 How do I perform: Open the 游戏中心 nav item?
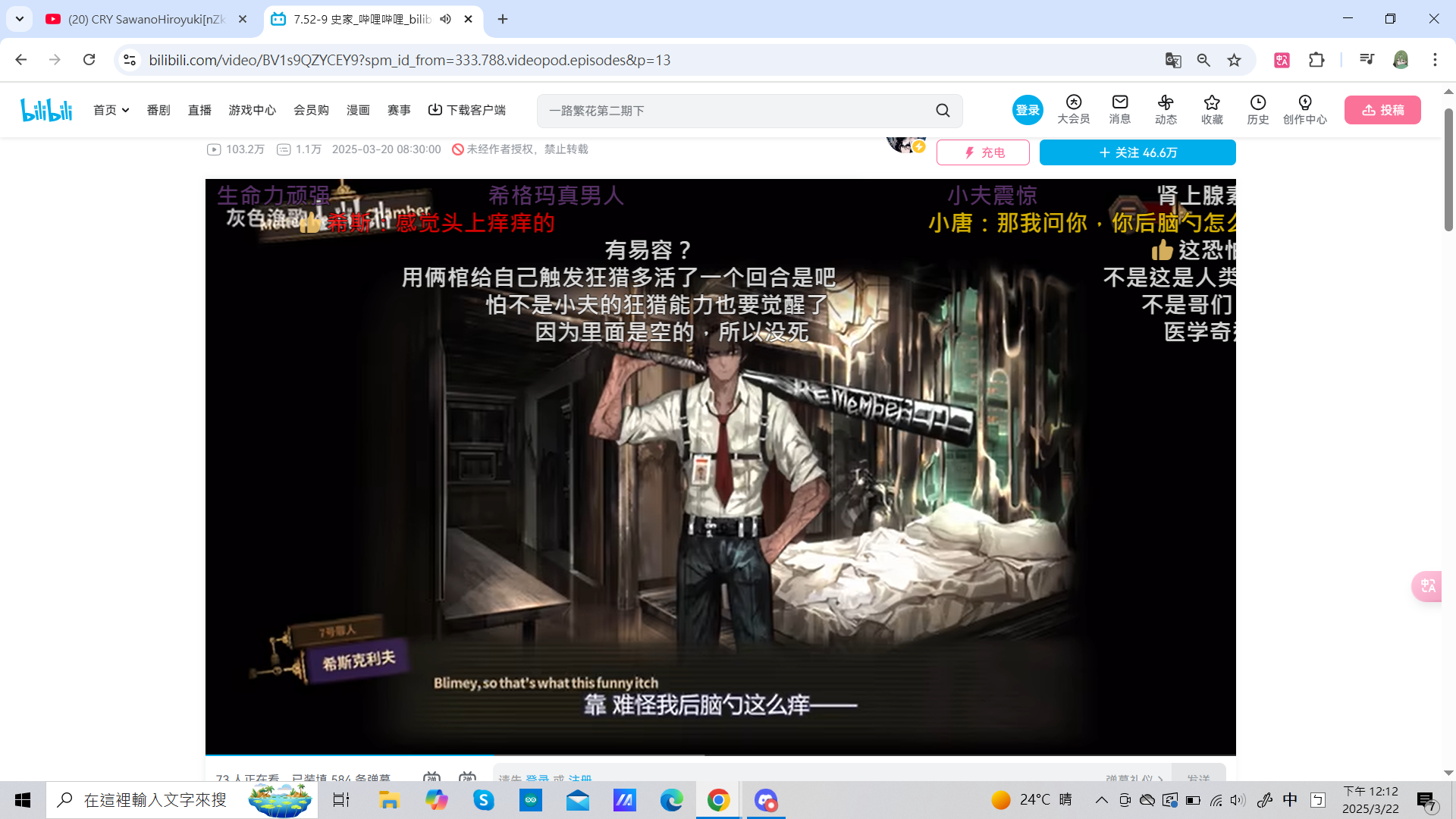(253, 110)
